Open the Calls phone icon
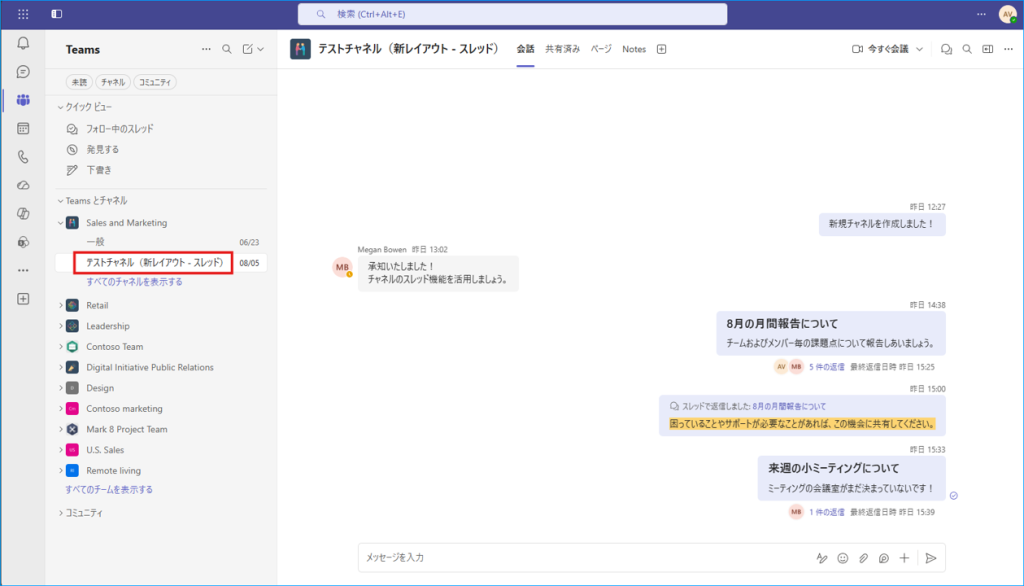Image resolution: width=1024 pixels, height=586 pixels. pyautogui.click(x=23, y=157)
